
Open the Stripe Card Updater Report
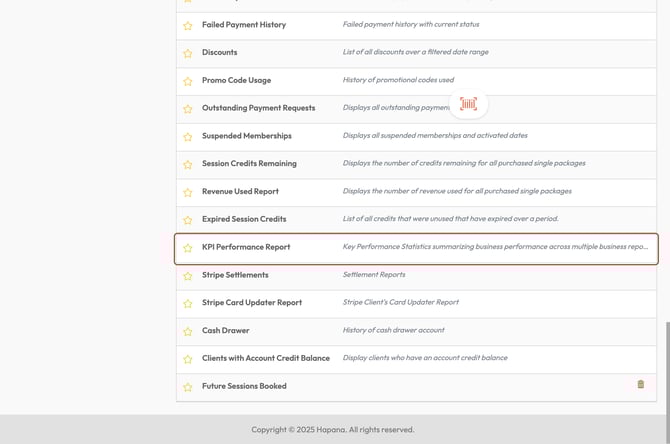point(251,303)
